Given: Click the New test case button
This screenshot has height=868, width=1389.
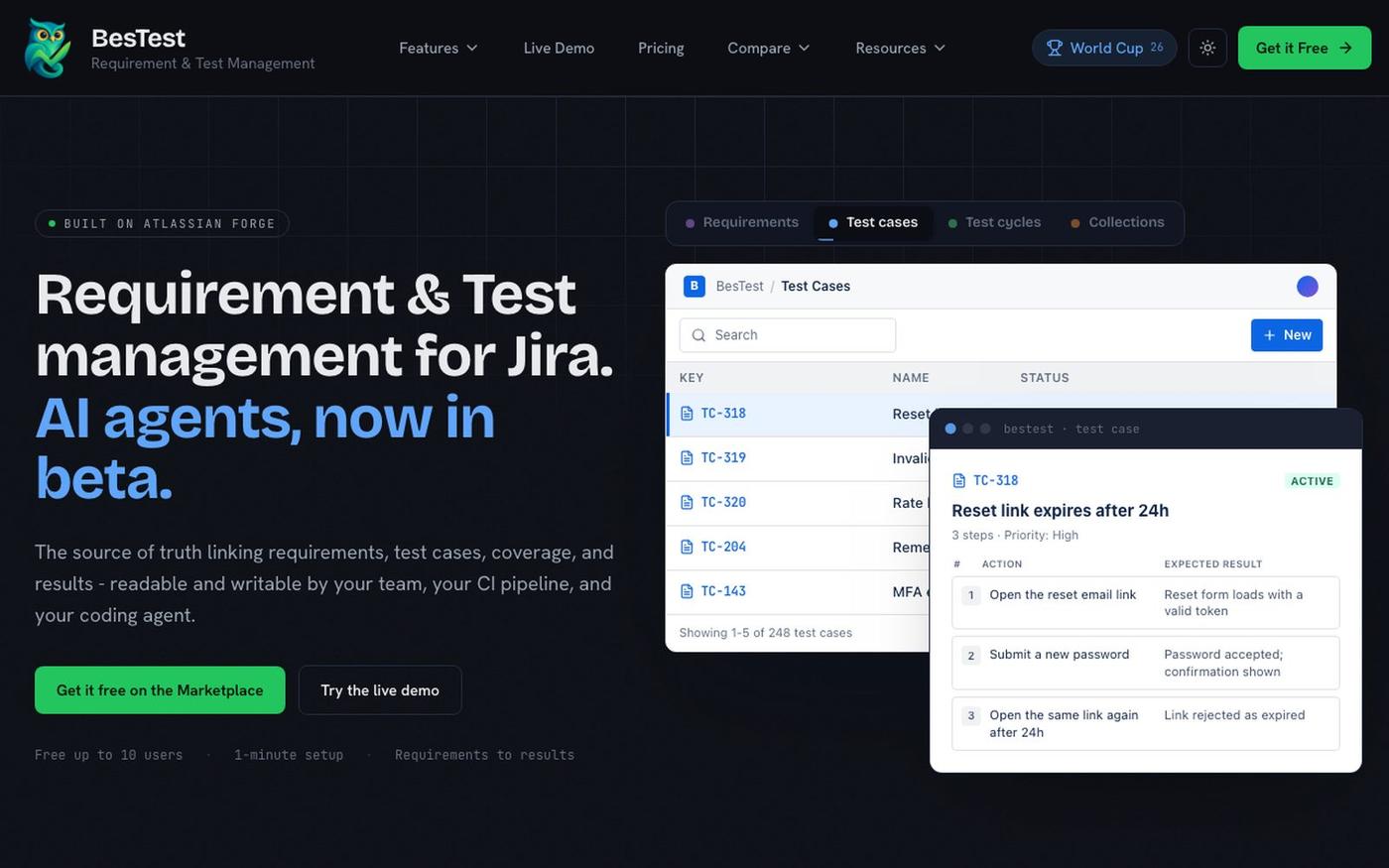Looking at the screenshot, I should point(1287,335).
